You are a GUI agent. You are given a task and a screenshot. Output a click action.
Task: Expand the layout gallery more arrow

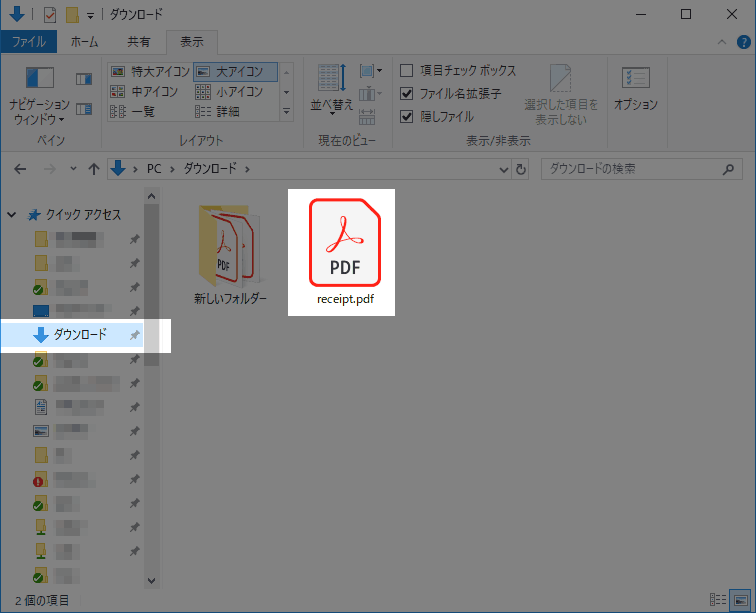point(286,111)
